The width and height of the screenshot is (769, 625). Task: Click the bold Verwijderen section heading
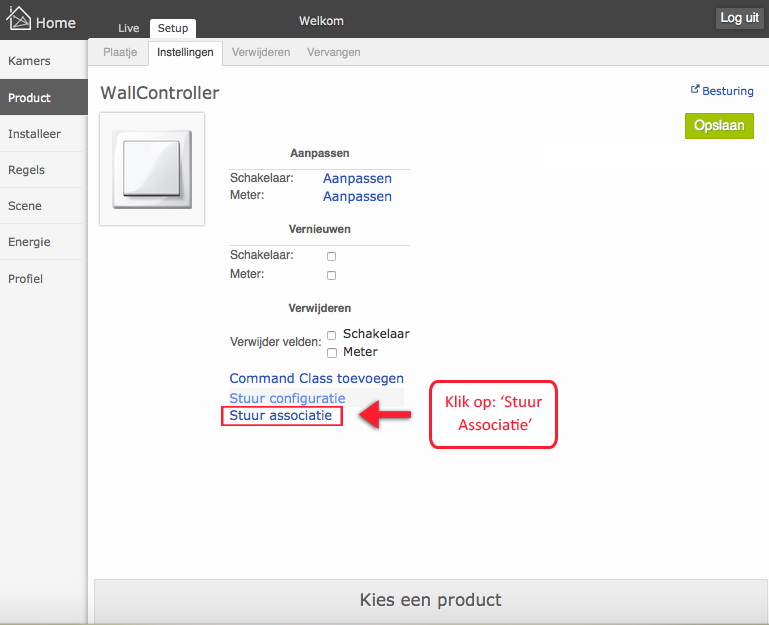click(x=320, y=308)
